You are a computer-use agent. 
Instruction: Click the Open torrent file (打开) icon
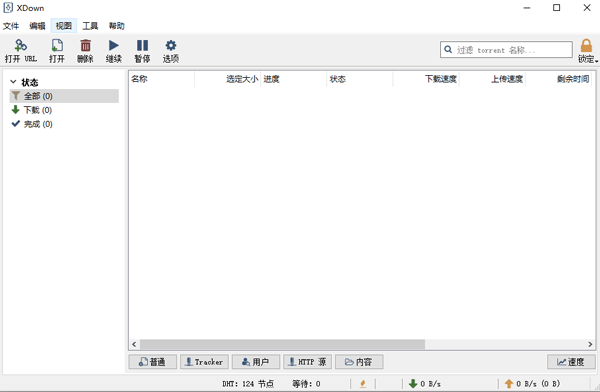pyautogui.click(x=57, y=46)
